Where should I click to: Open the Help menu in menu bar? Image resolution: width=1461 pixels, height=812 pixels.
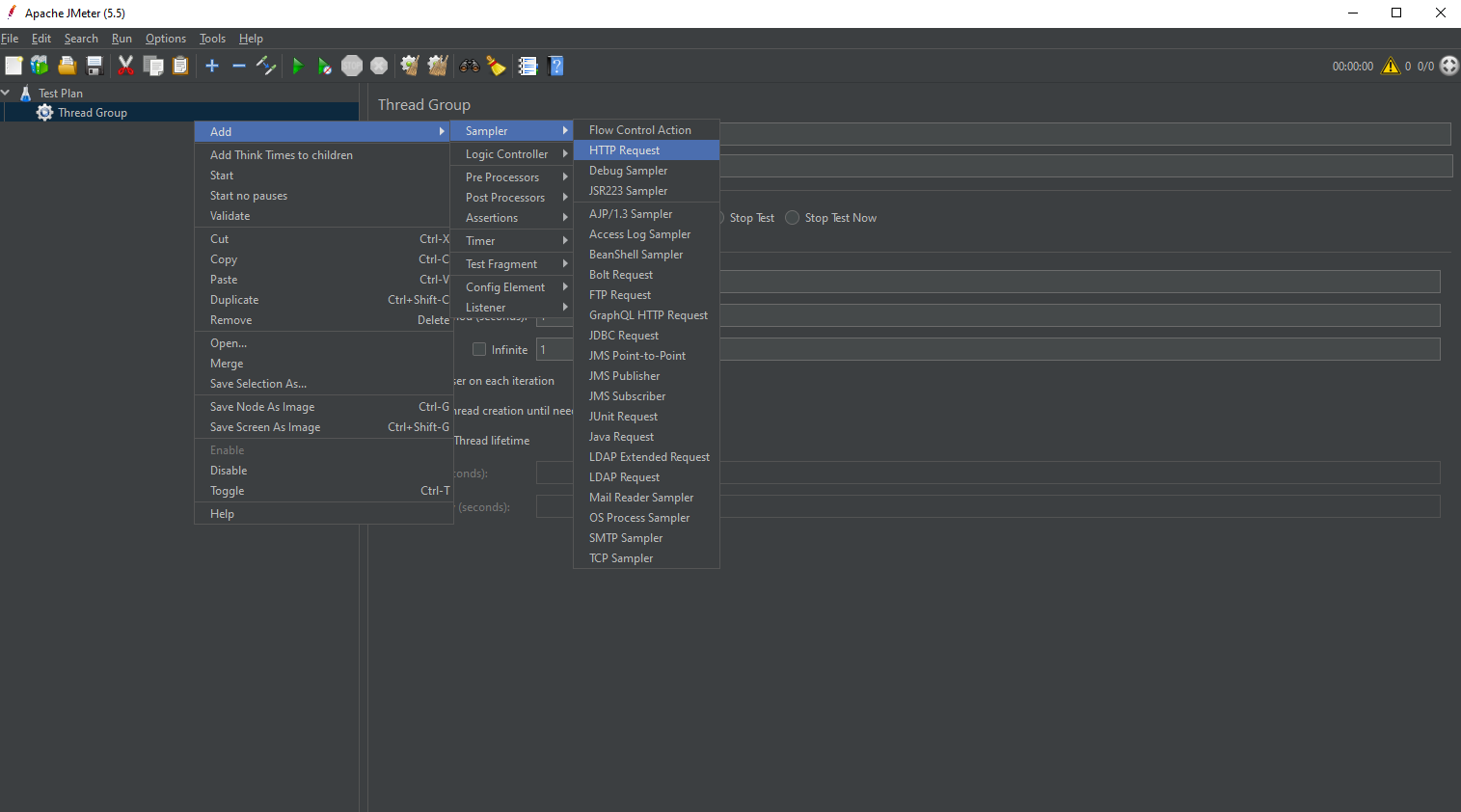tap(251, 39)
